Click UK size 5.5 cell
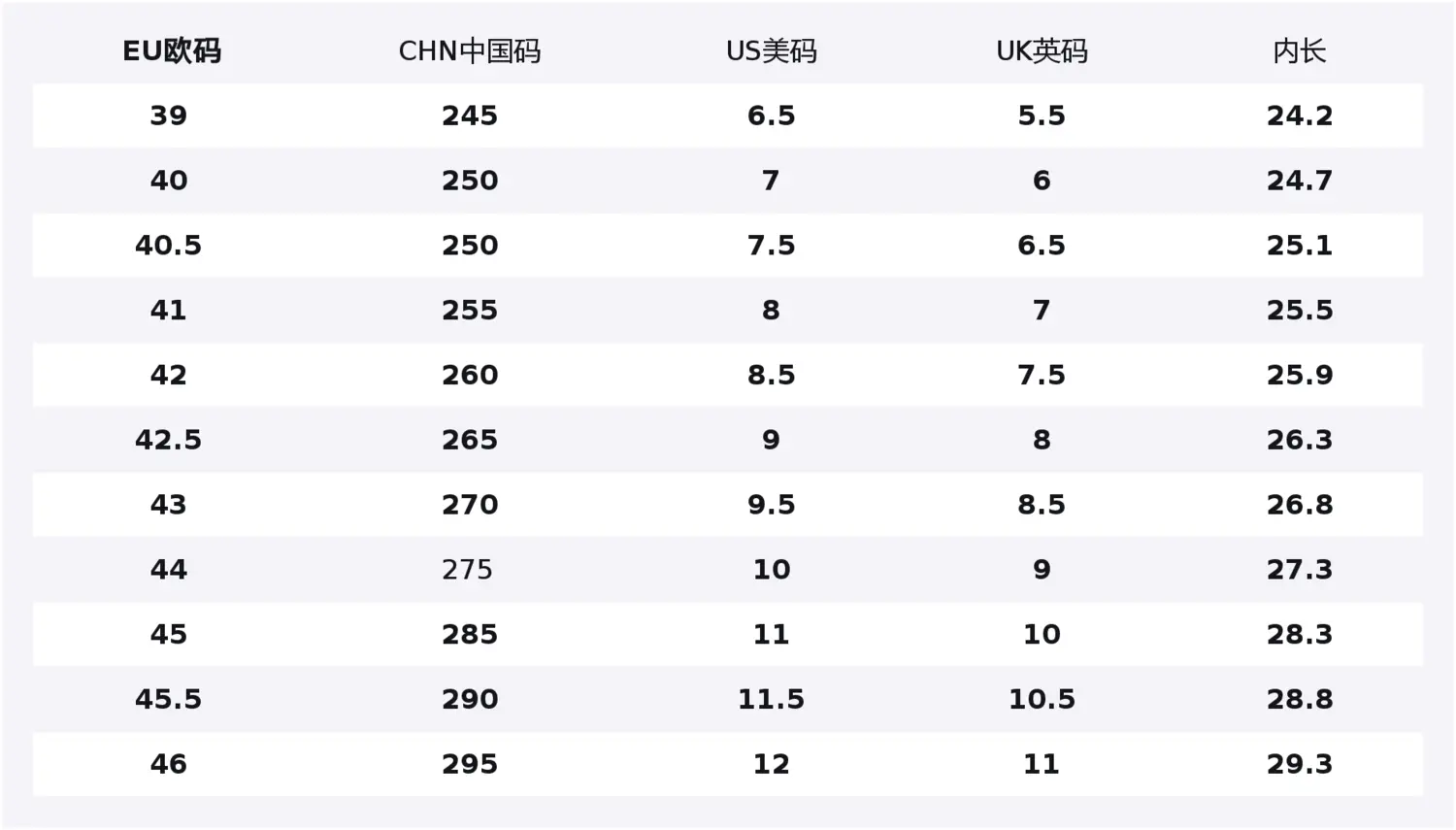The image size is (1456, 830). [x=1042, y=116]
